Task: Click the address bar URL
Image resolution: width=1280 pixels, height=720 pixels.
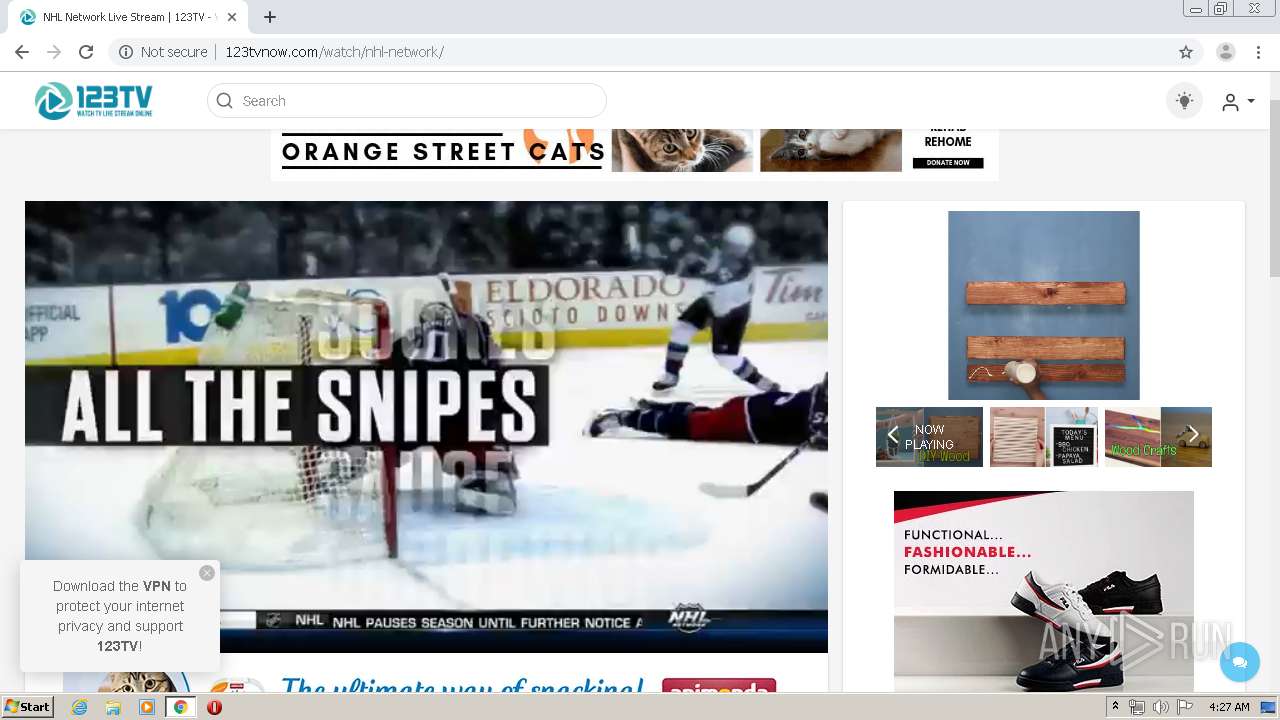Action: point(334,52)
